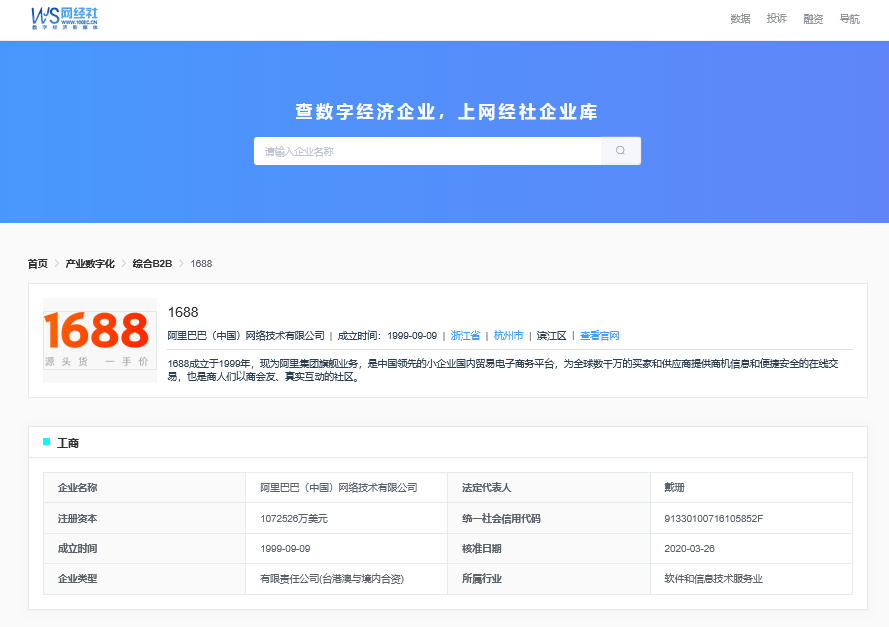889x627 pixels.
Task: Click the 滨江区 district text
Action: 551,336
